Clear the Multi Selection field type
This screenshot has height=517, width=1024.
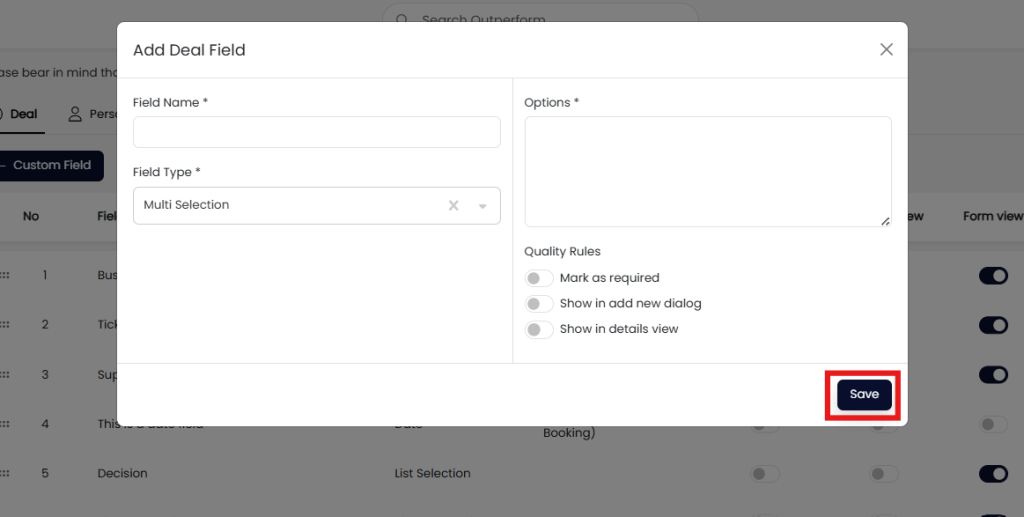(453, 206)
